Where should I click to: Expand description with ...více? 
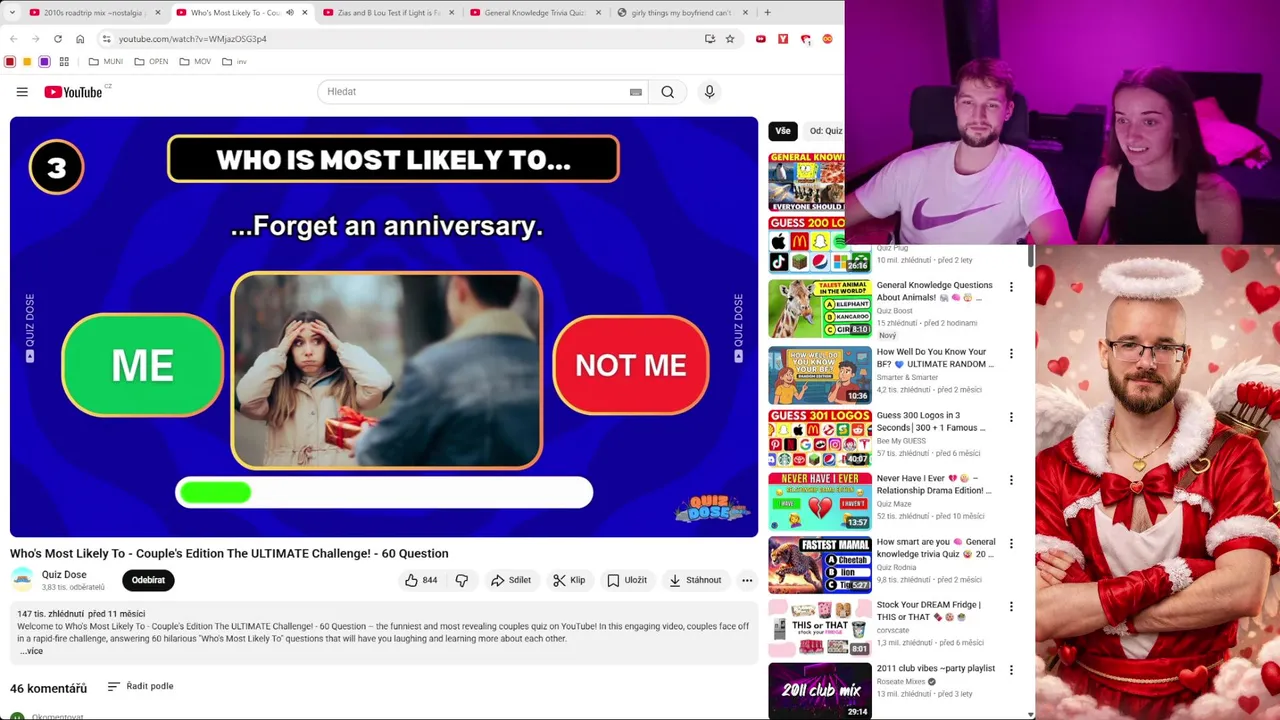pyautogui.click(x=32, y=651)
